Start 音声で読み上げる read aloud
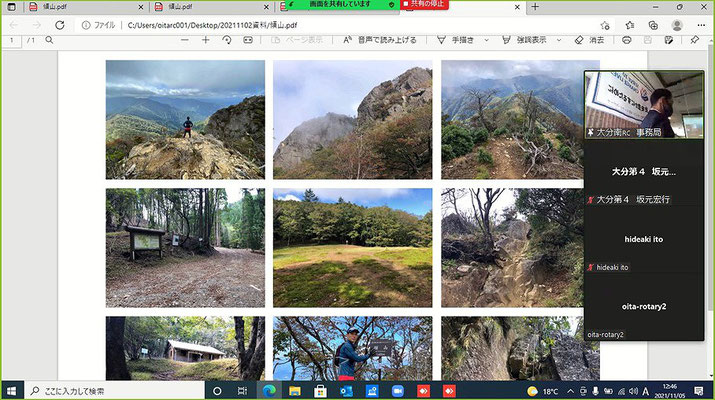This screenshot has width=715, height=400. click(x=379, y=40)
